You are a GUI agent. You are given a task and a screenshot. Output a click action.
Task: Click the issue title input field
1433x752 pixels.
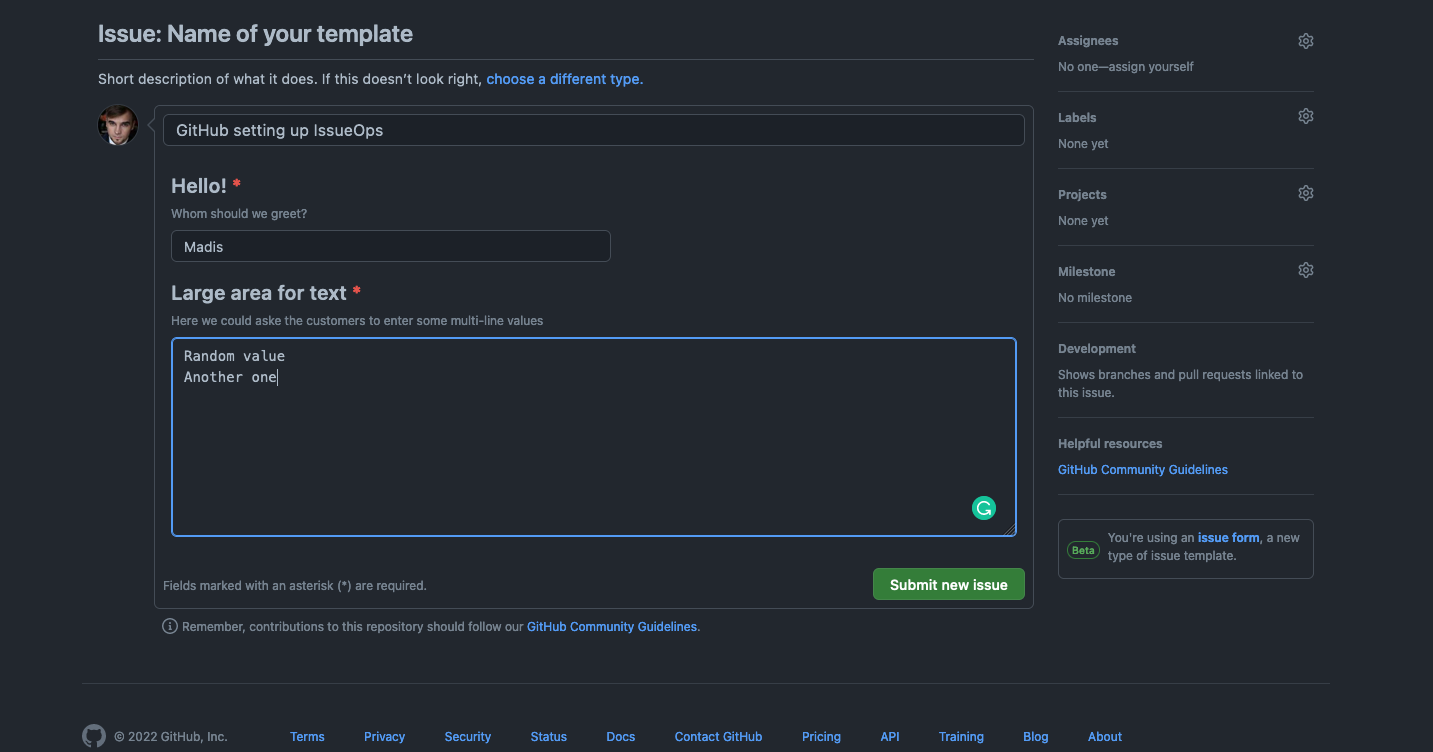pos(593,130)
